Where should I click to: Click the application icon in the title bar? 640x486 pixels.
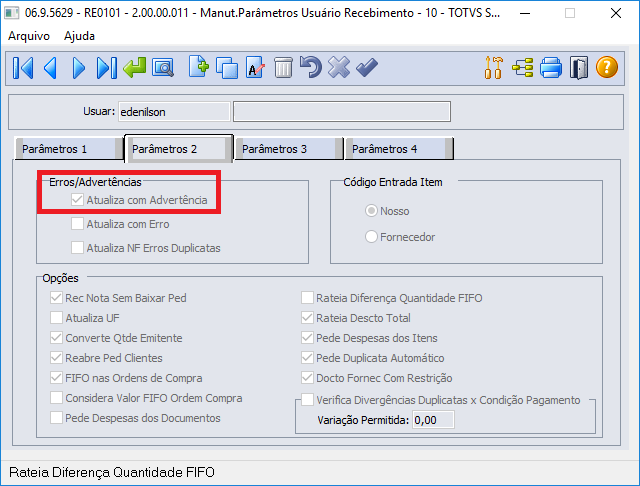click(11, 13)
